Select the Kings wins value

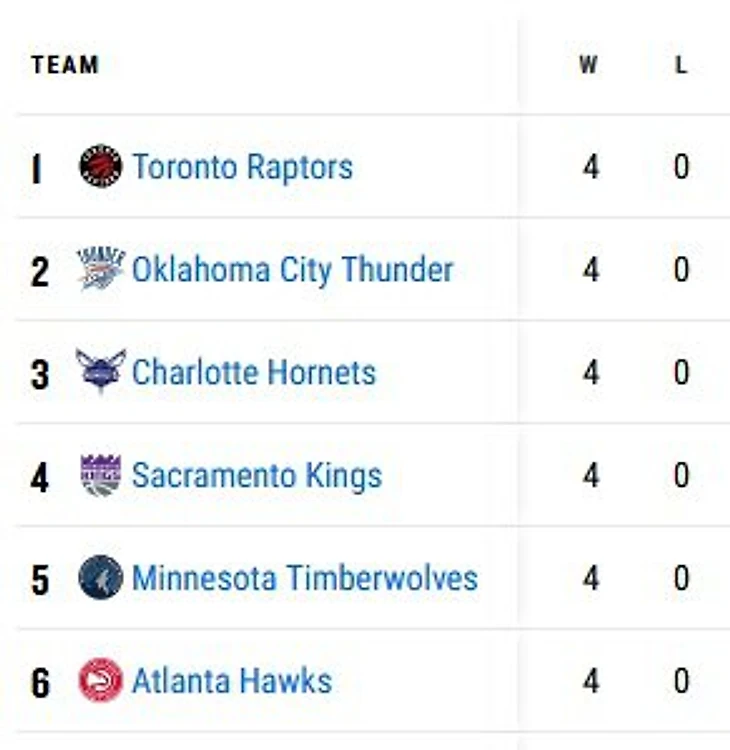click(591, 475)
